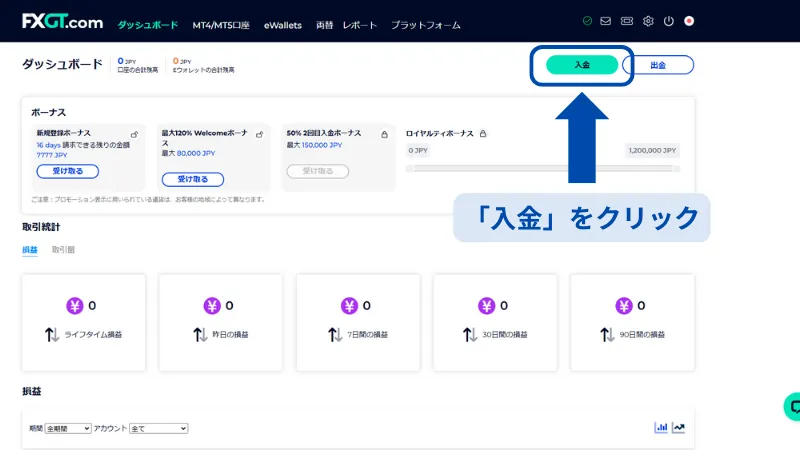Open レポート menu item
The width and height of the screenshot is (800, 450).
pos(360,25)
